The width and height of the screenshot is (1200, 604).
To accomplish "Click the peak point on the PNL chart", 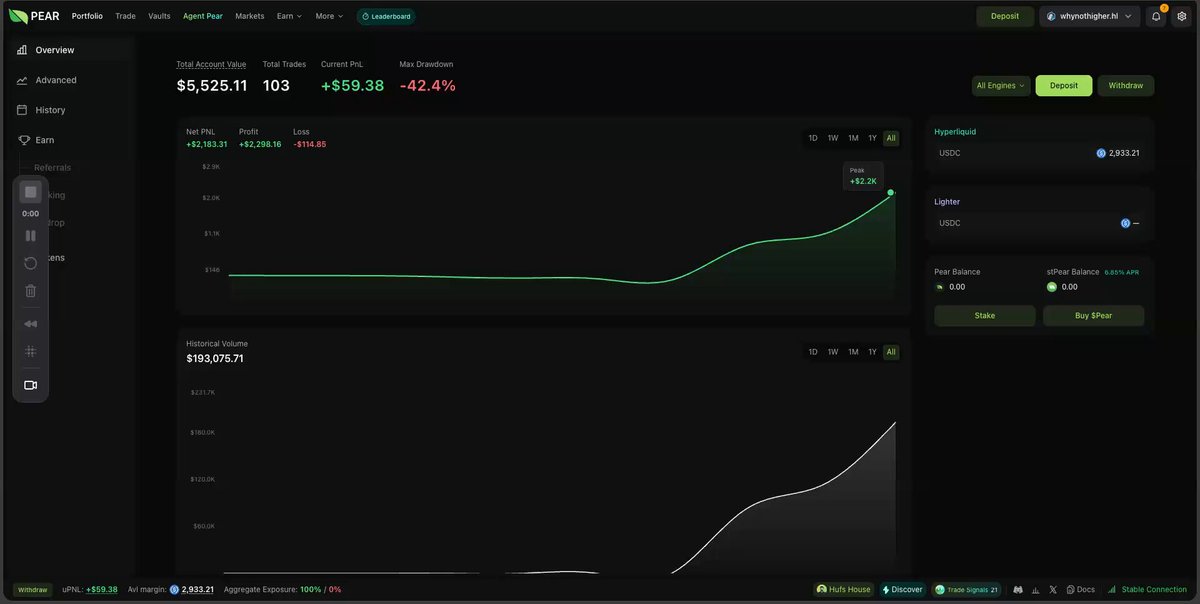I will (x=891, y=192).
